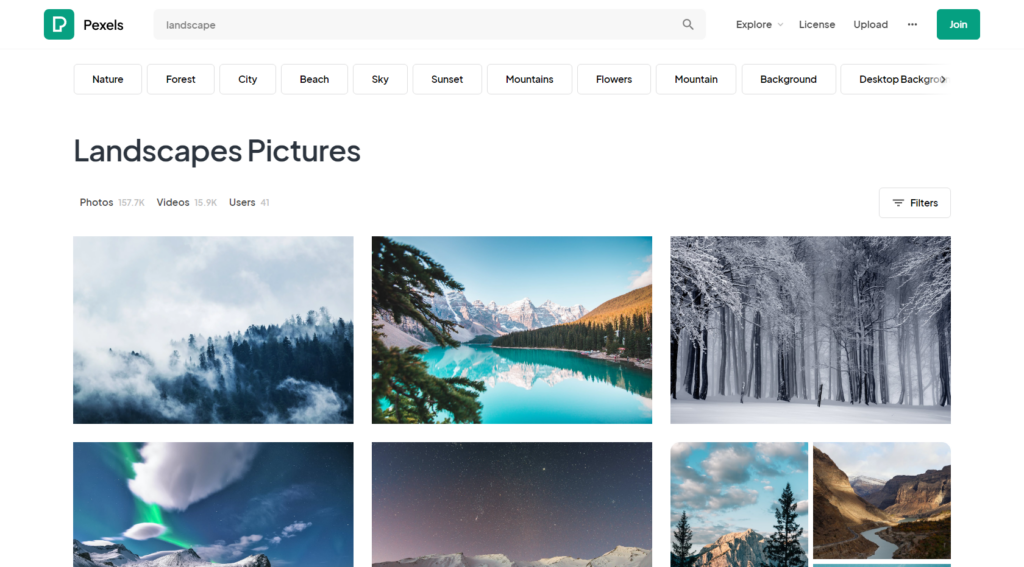
Task: Open the snowy winter forest photo
Action: tap(810, 330)
